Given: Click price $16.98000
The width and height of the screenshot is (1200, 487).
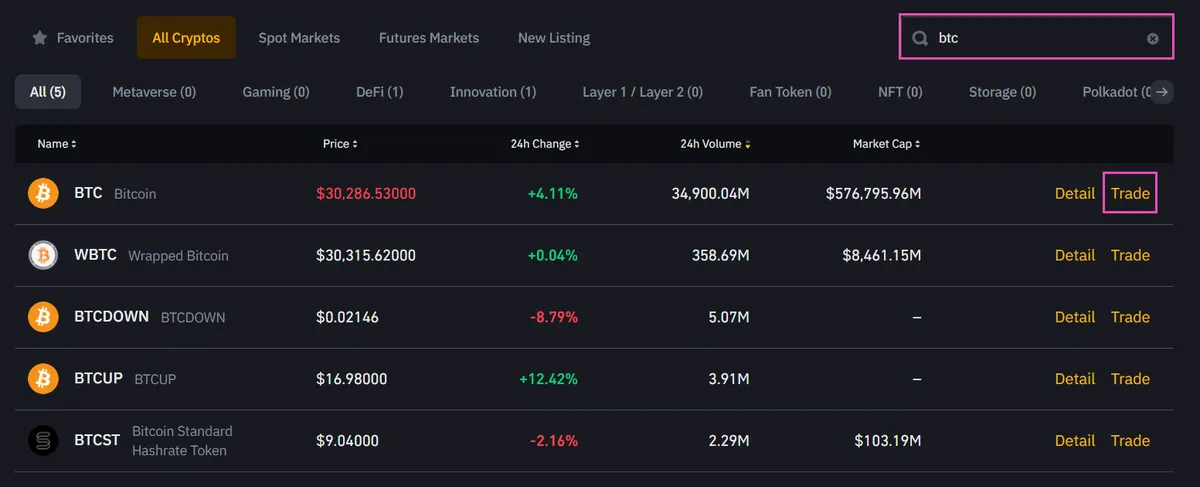Looking at the screenshot, I should pyautogui.click(x=351, y=379).
